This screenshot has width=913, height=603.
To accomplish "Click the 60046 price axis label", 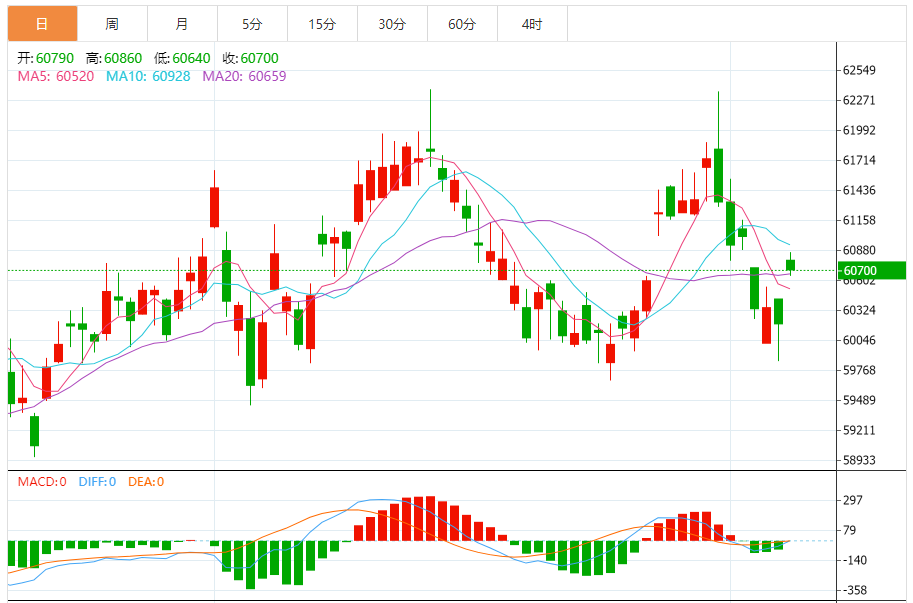I will point(859,340).
